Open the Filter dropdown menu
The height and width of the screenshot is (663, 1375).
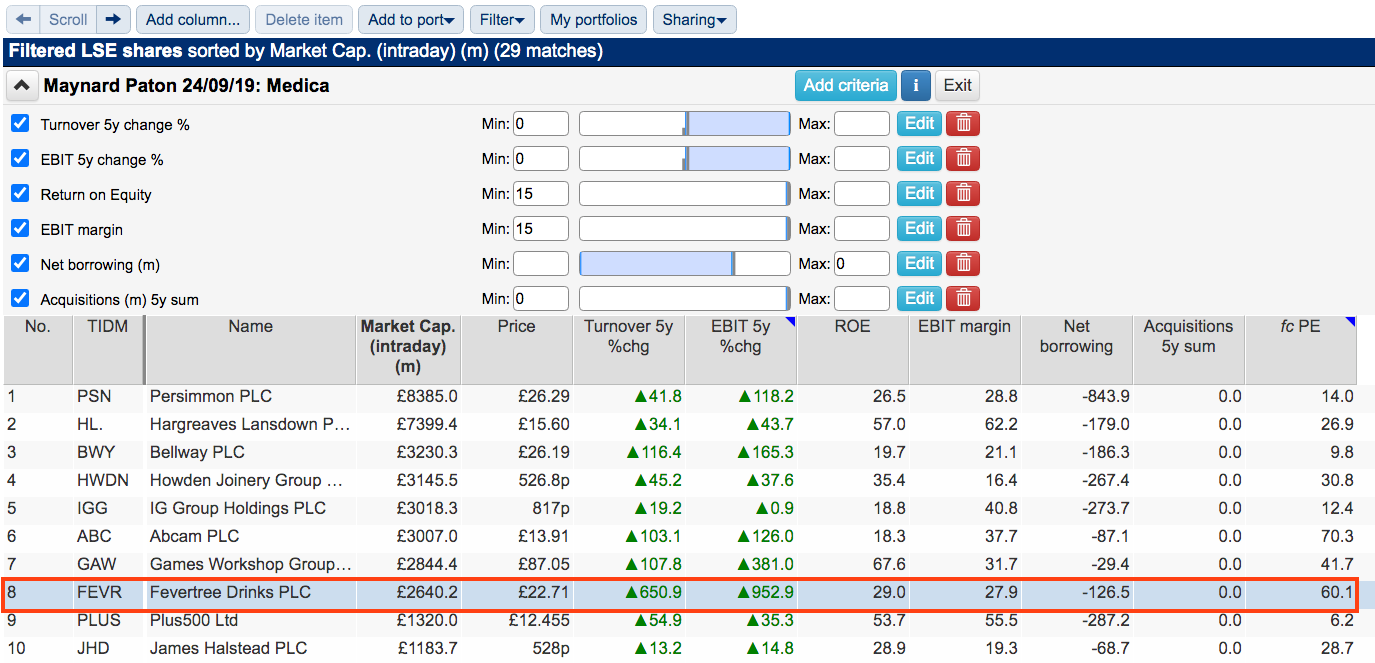(x=501, y=19)
